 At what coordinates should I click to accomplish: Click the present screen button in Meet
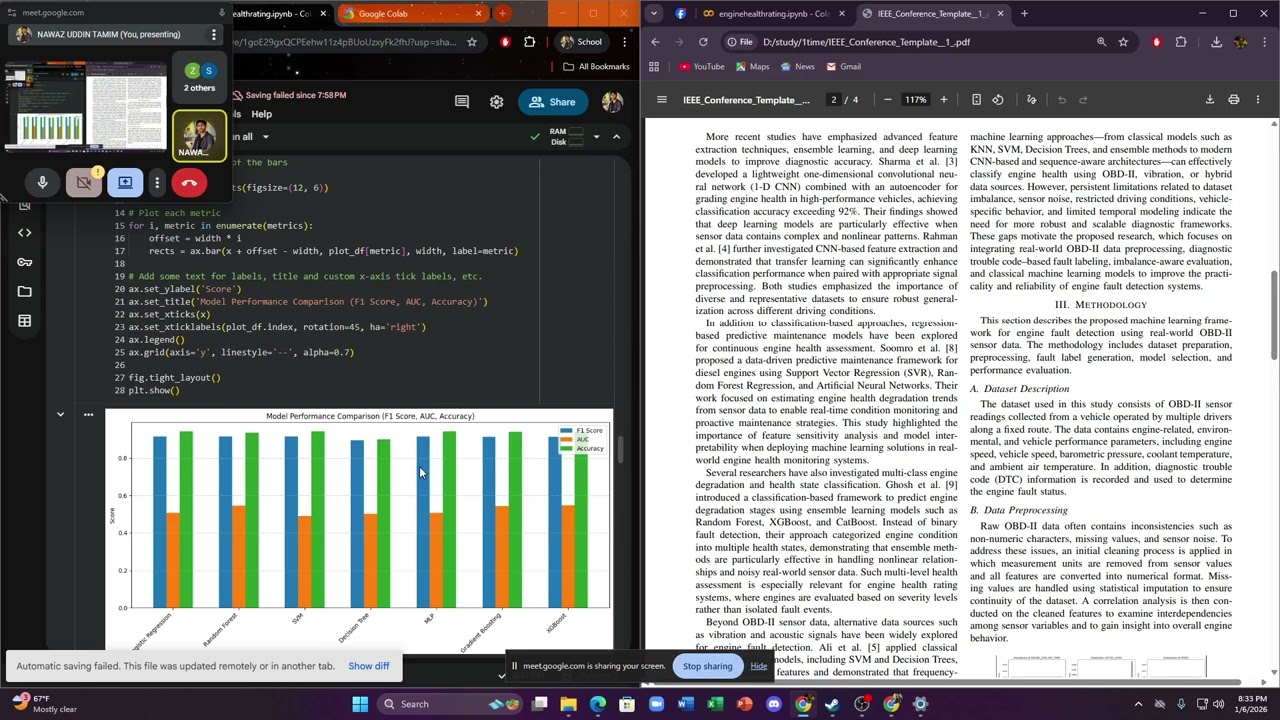coord(125,183)
